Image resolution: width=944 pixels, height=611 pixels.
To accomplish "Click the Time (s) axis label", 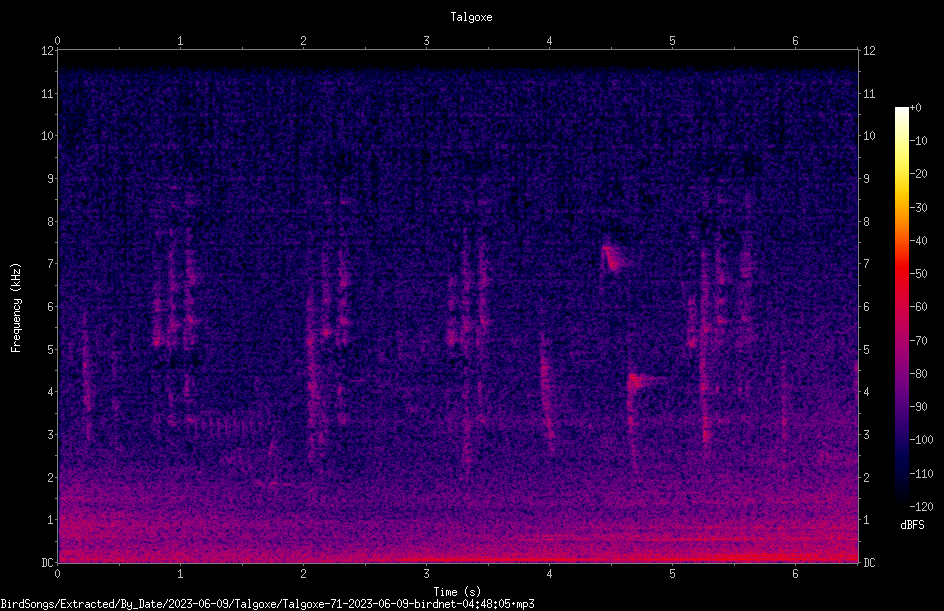I will coord(457,592).
